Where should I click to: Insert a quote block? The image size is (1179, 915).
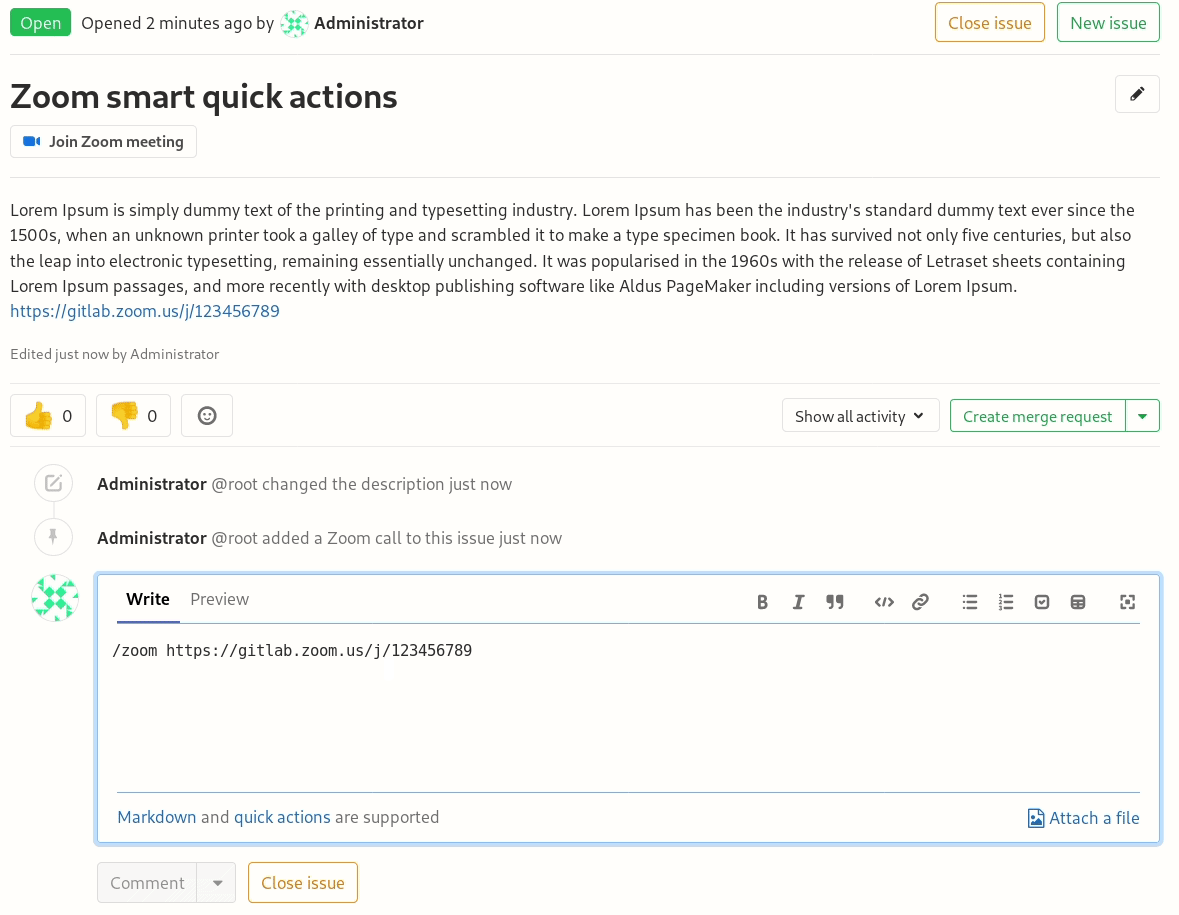[835, 602]
